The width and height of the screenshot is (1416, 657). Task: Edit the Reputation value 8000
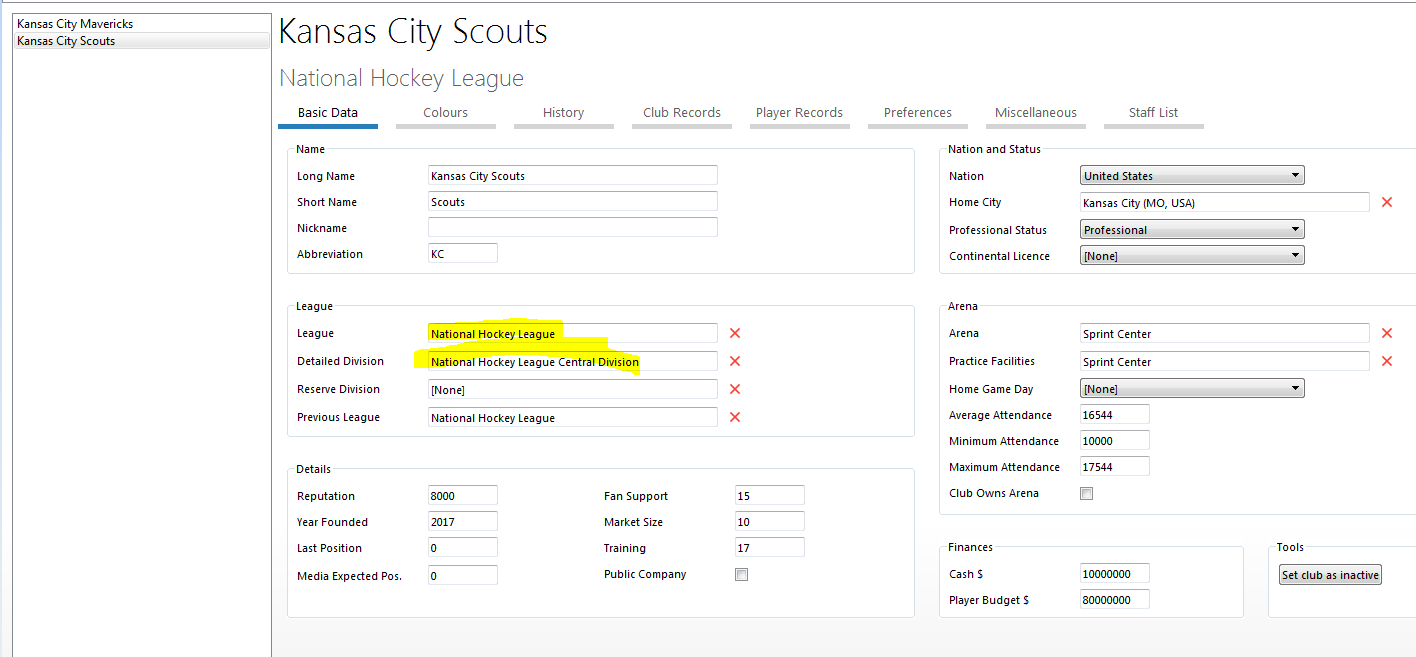[462, 495]
